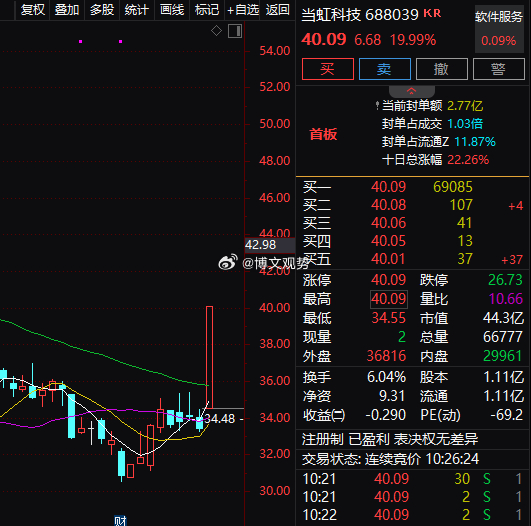The image size is (531, 526).
Task: Collapse panel with red up chevron
Action: coord(411,91)
